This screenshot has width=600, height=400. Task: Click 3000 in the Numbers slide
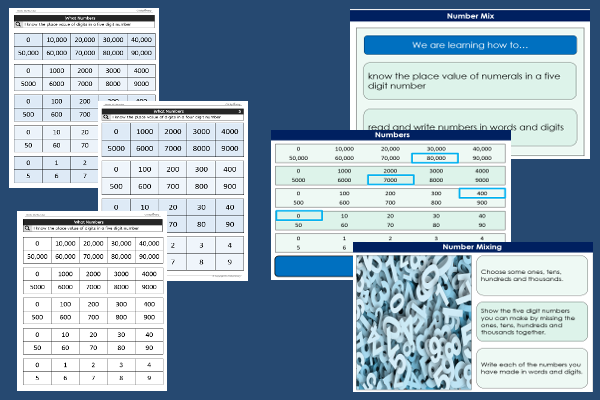pyautogui.click(x=436, y=171)
